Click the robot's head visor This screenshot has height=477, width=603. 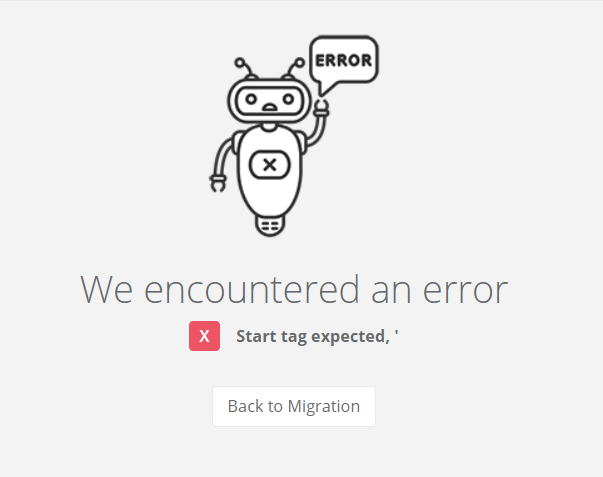coord(269,101)
